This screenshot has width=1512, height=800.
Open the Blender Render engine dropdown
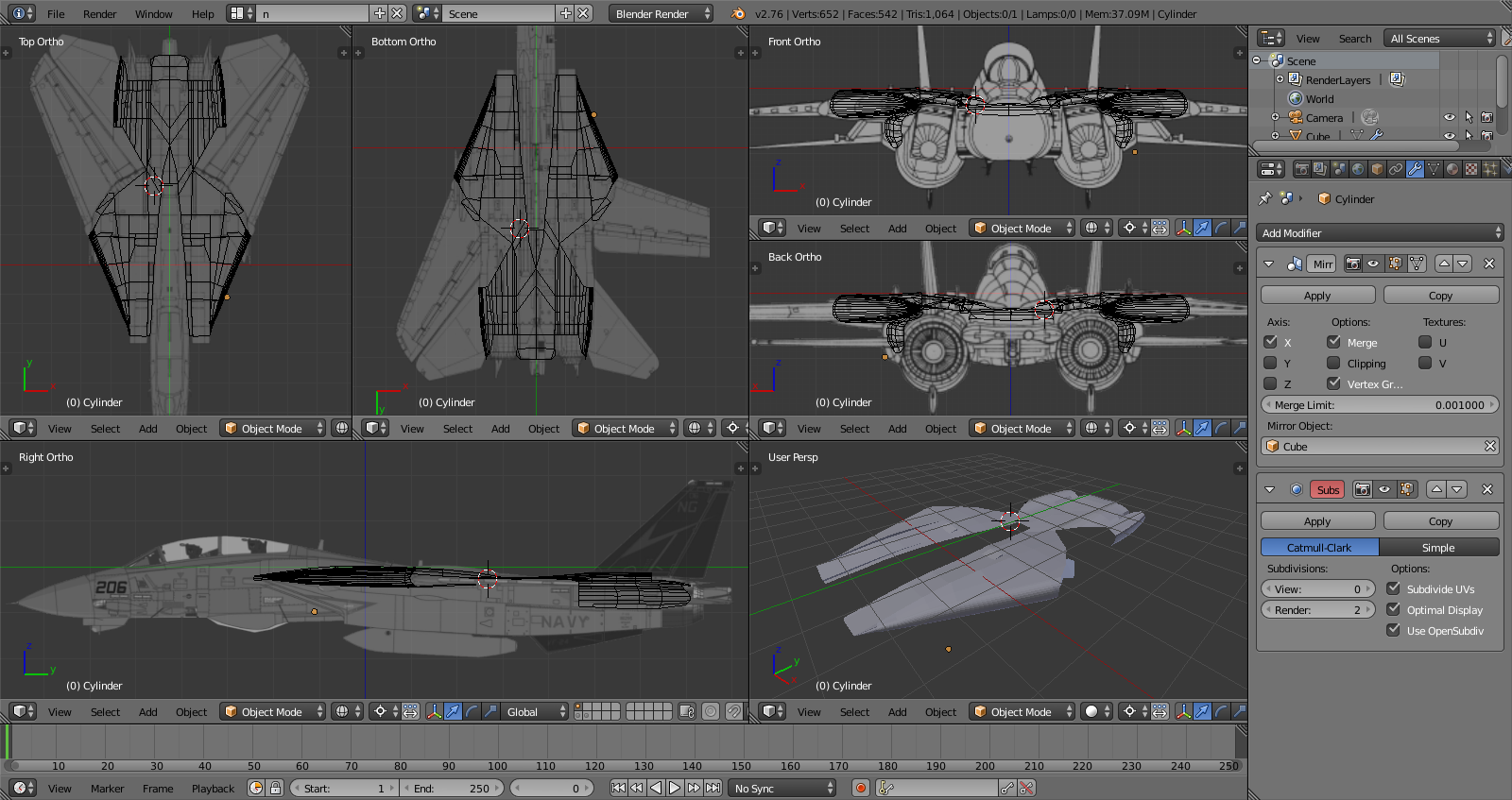tap(661, 13)
